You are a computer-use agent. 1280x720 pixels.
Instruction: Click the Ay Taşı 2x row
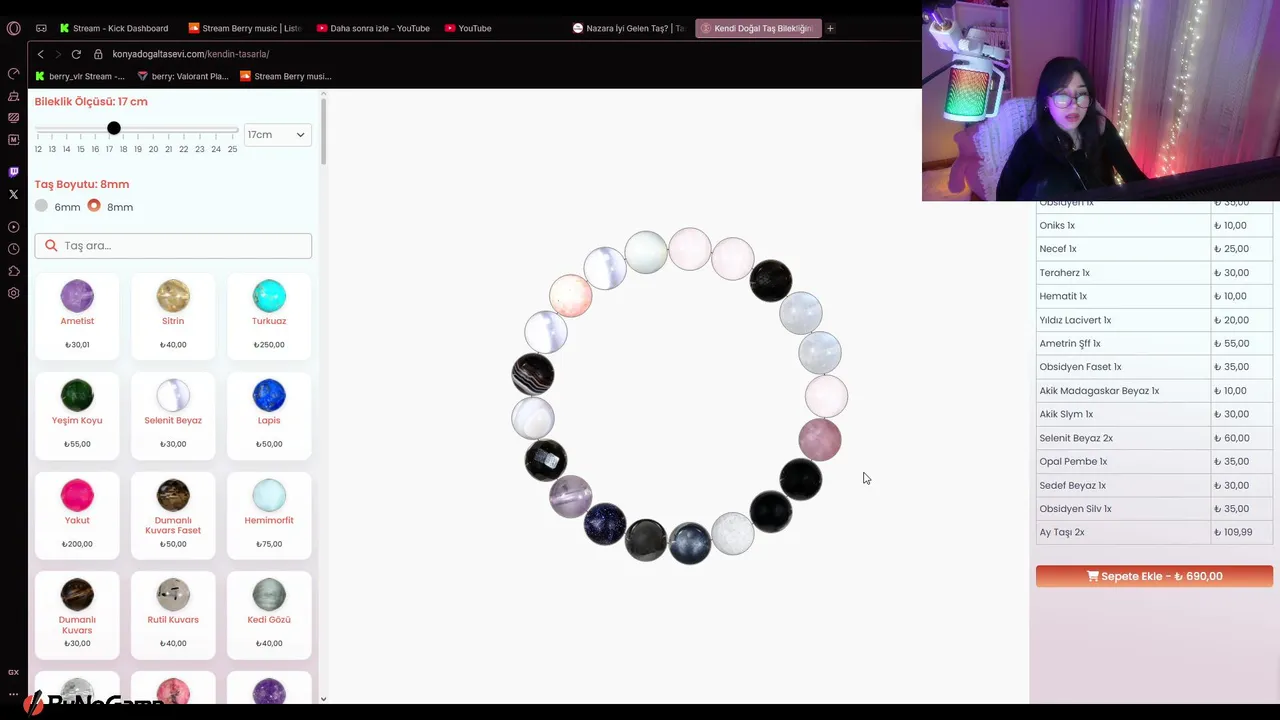tap(1154, 532)
